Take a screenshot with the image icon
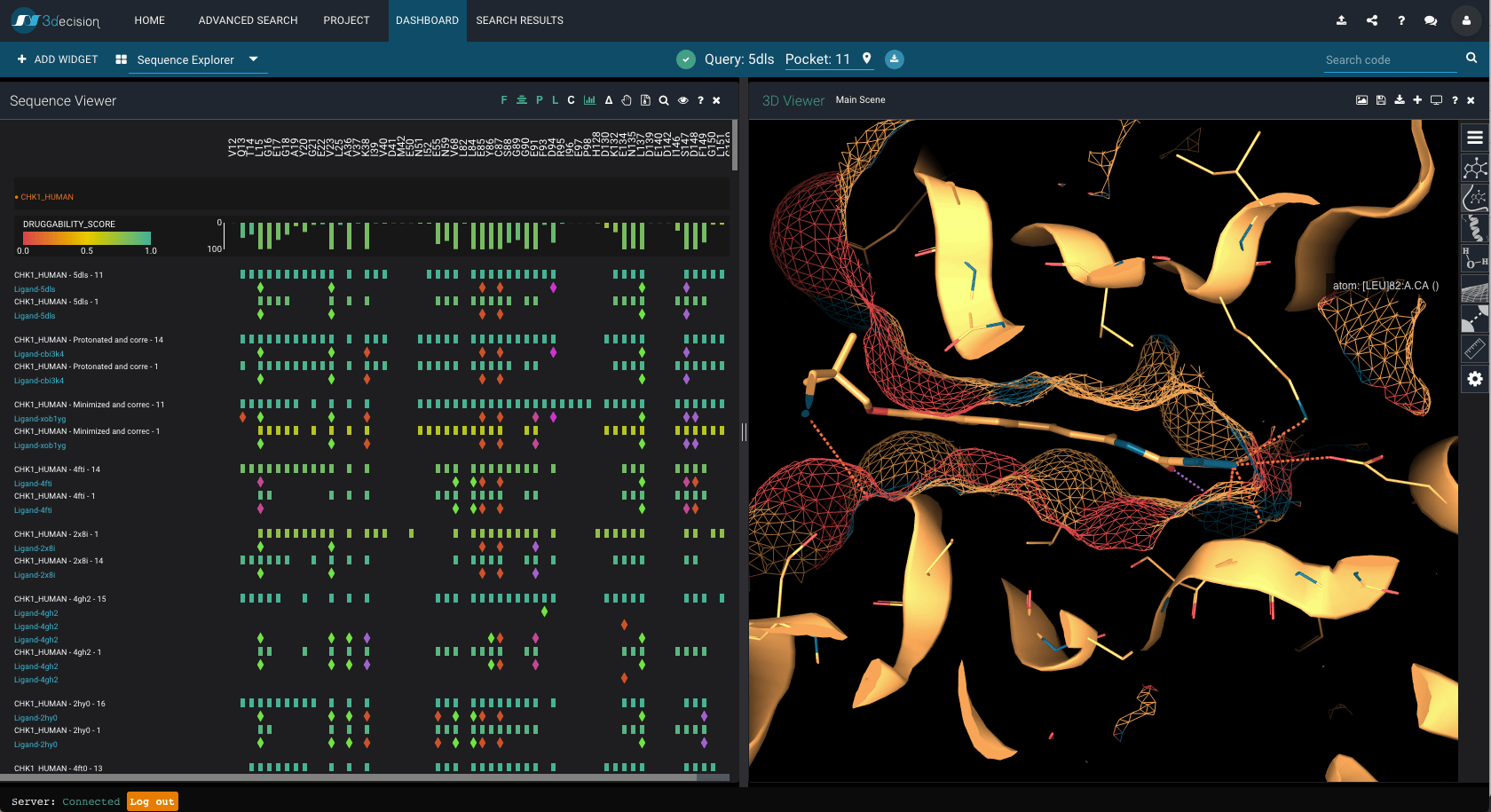This screenshot has width=1491, height=812. tap(1361, 100)
